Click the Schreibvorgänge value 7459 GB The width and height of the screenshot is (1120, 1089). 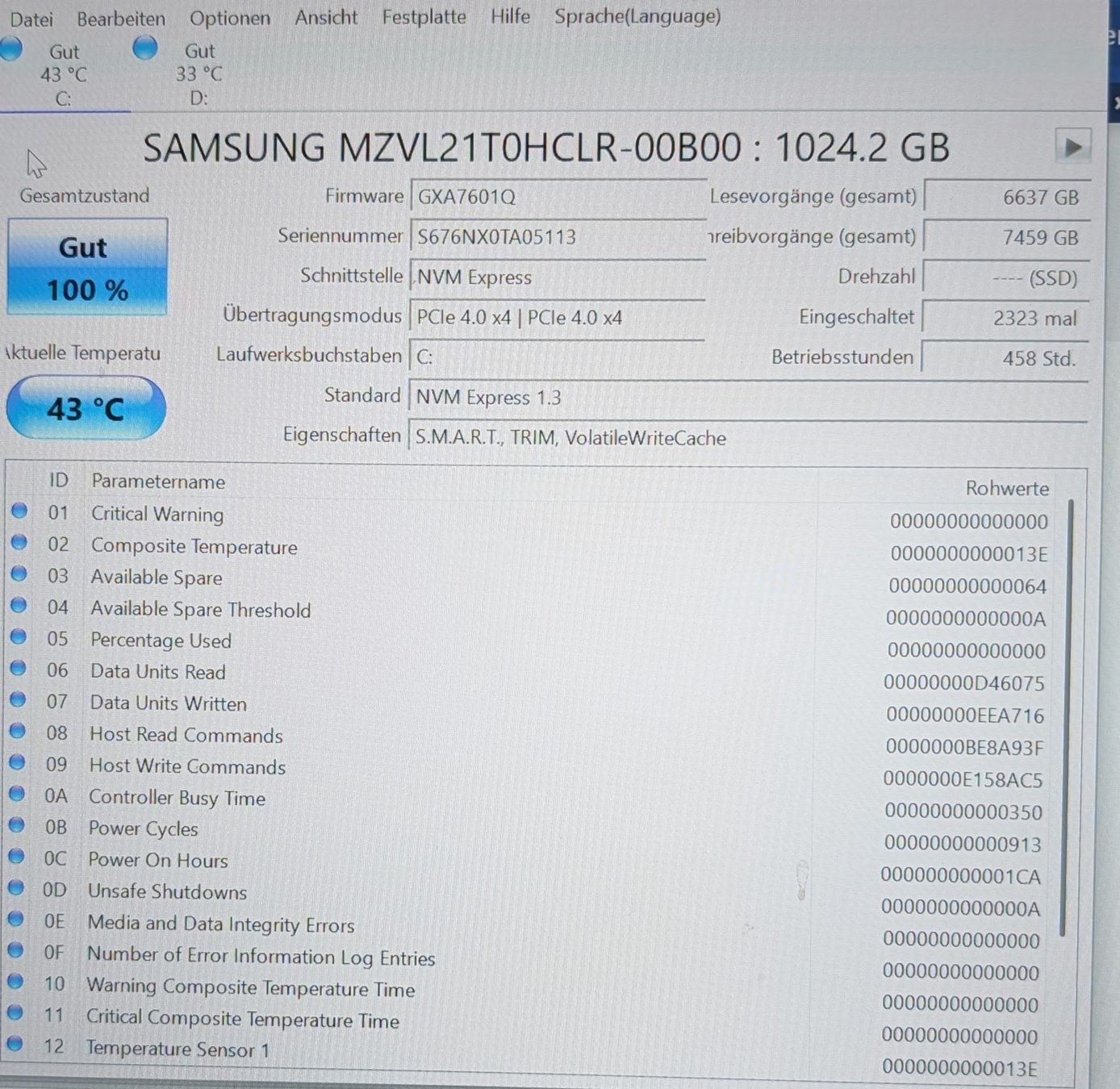click(1007, 238)
